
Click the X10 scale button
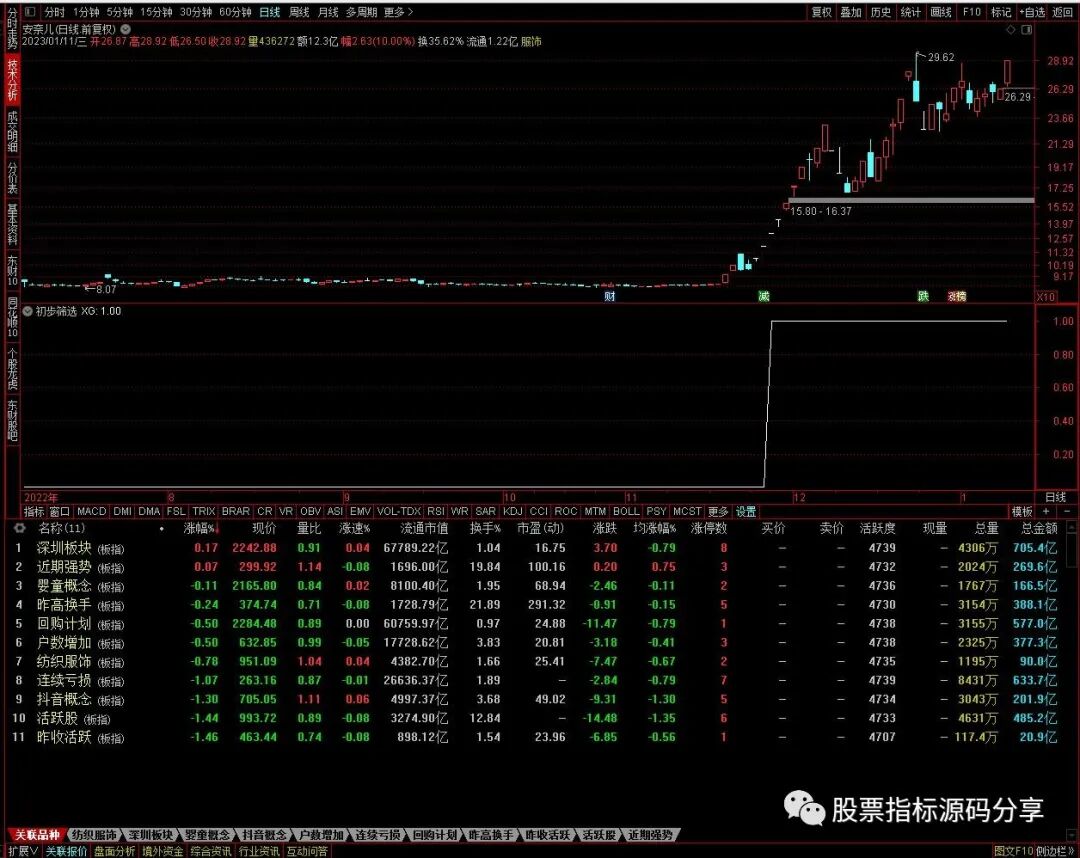click(1046, 297)
